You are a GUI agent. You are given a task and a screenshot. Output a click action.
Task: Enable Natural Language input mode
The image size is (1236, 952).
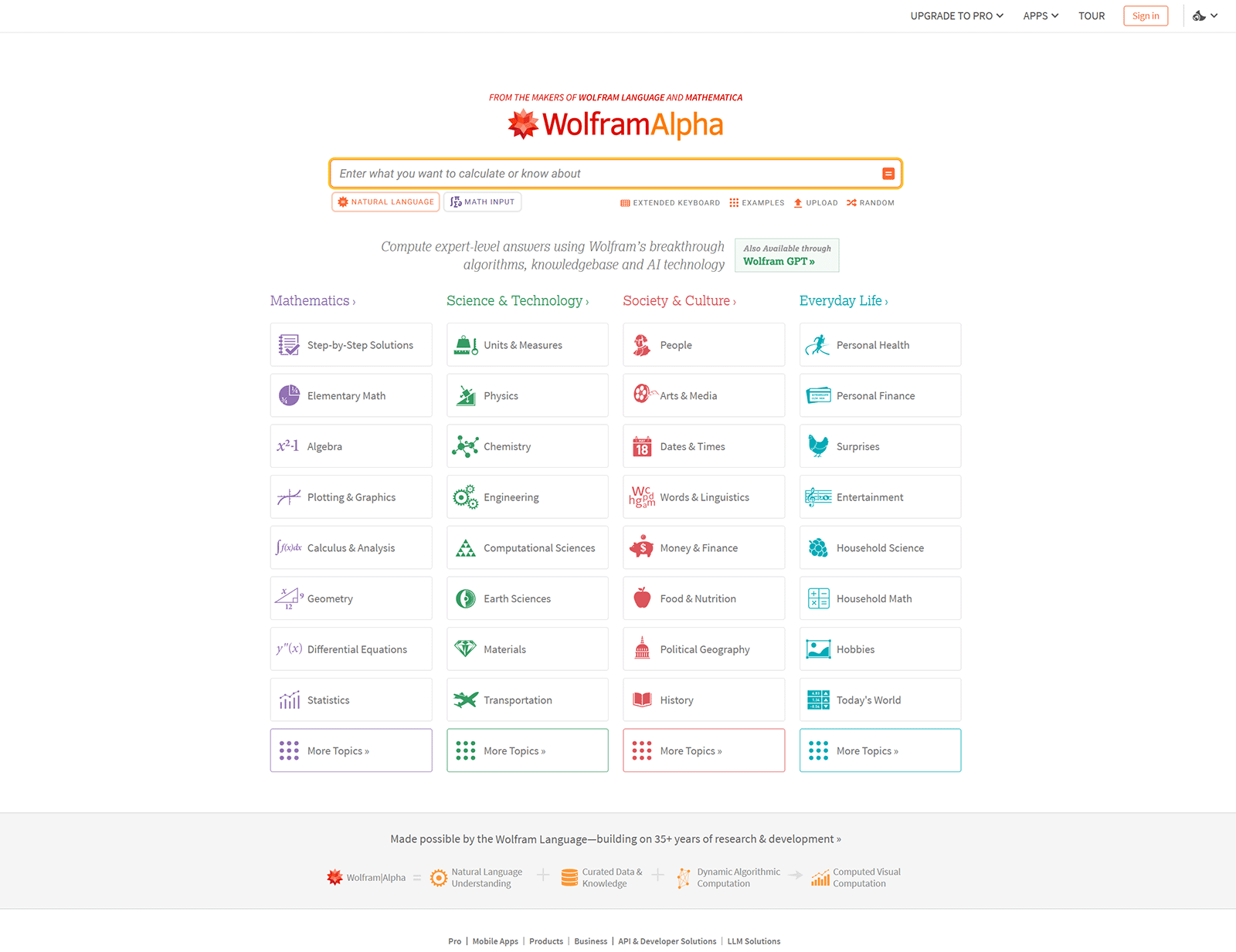coord(385,202)
